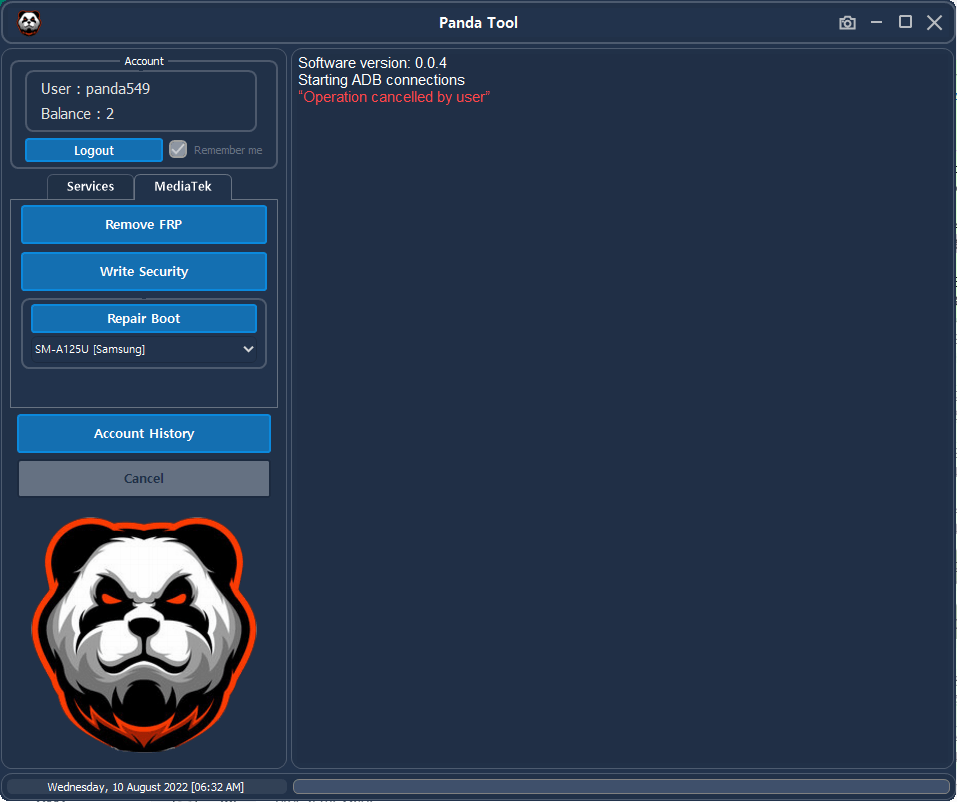This screenshot has width=957, height=802.
Task: Click the camera capture icon in title bar
Action: [847, 23]
